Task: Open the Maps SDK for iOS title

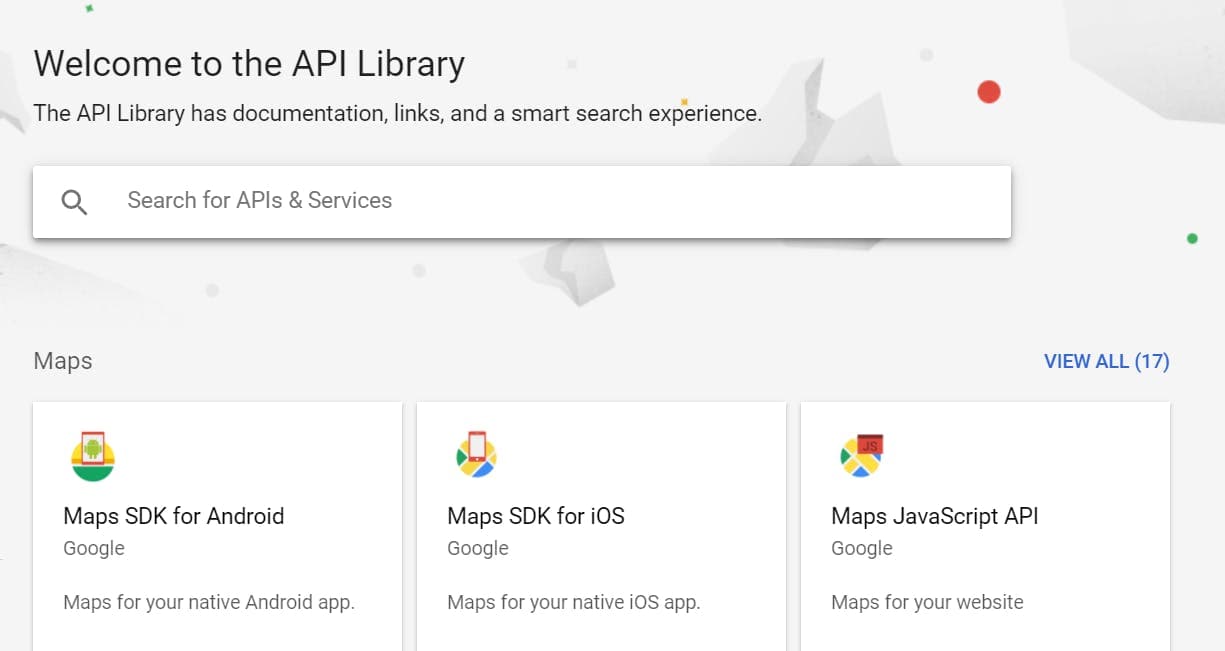Action: [x=536, y=516]
